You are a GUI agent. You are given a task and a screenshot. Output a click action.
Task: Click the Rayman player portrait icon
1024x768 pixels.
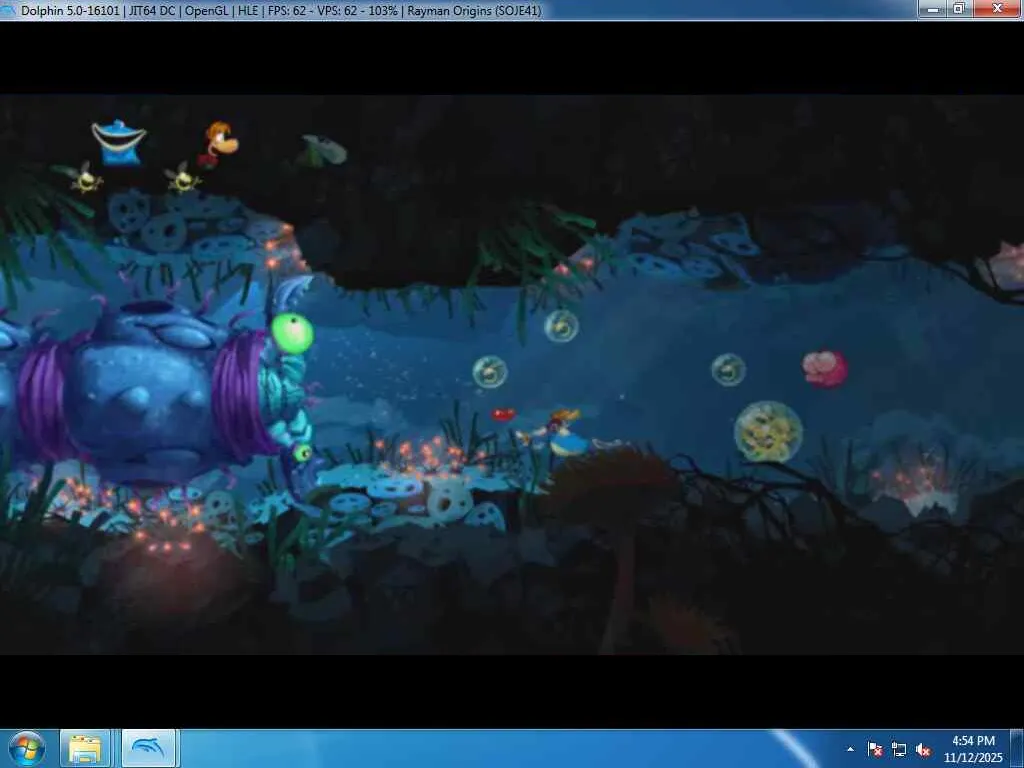219,144
